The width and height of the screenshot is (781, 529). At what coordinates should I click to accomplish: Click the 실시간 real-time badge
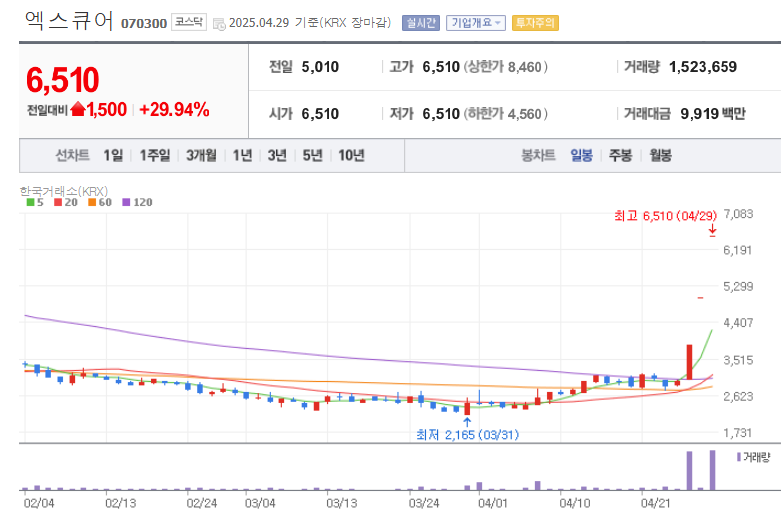(x=421, y=23)
